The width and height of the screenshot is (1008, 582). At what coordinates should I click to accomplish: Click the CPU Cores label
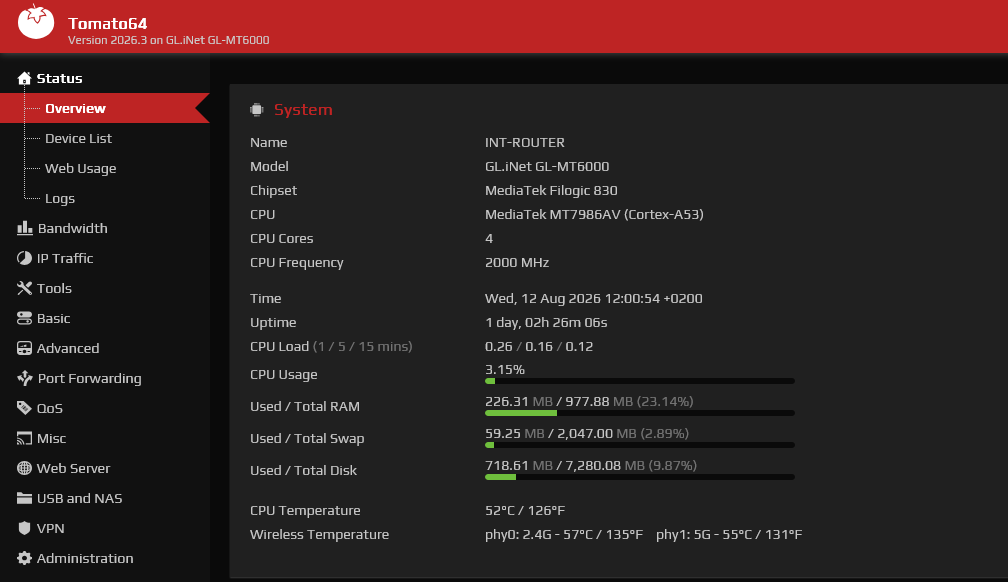(x=282, y=239)
